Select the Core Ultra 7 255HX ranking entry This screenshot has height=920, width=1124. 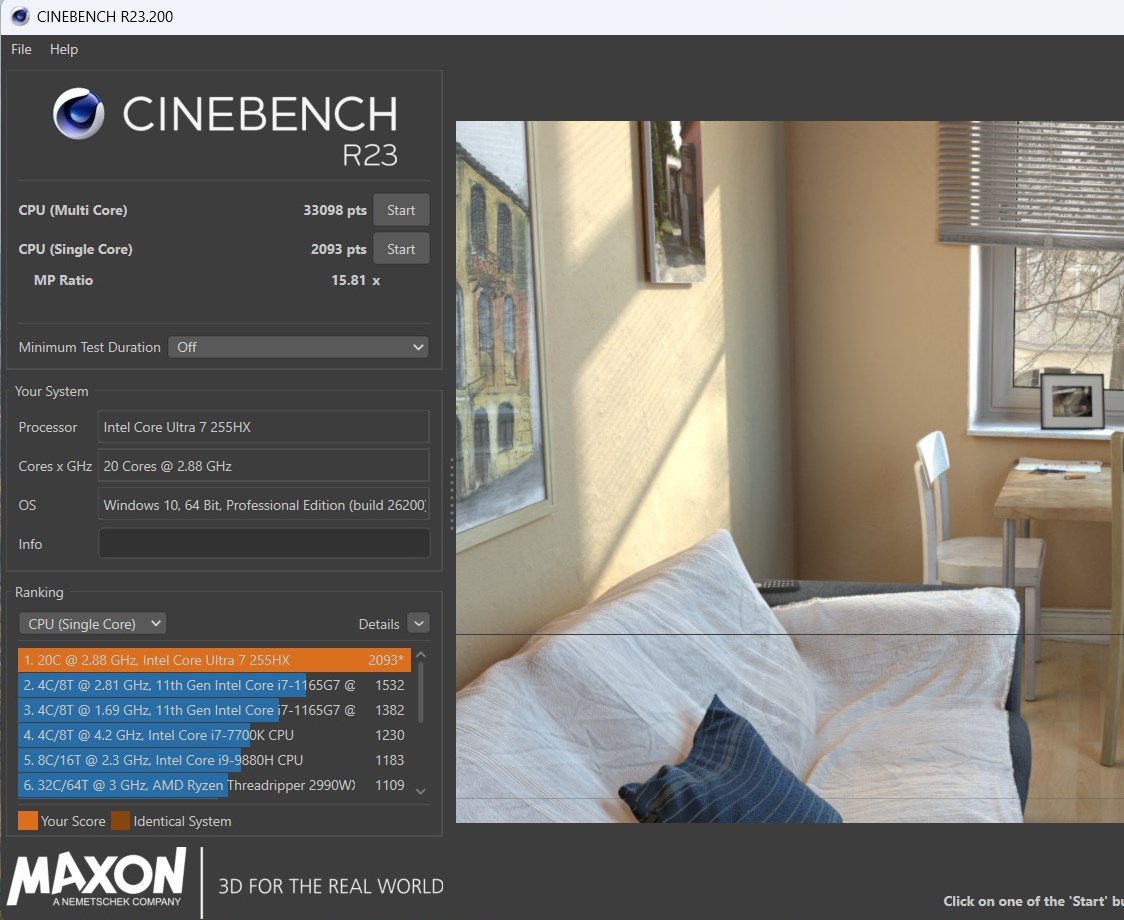point(200,660)
